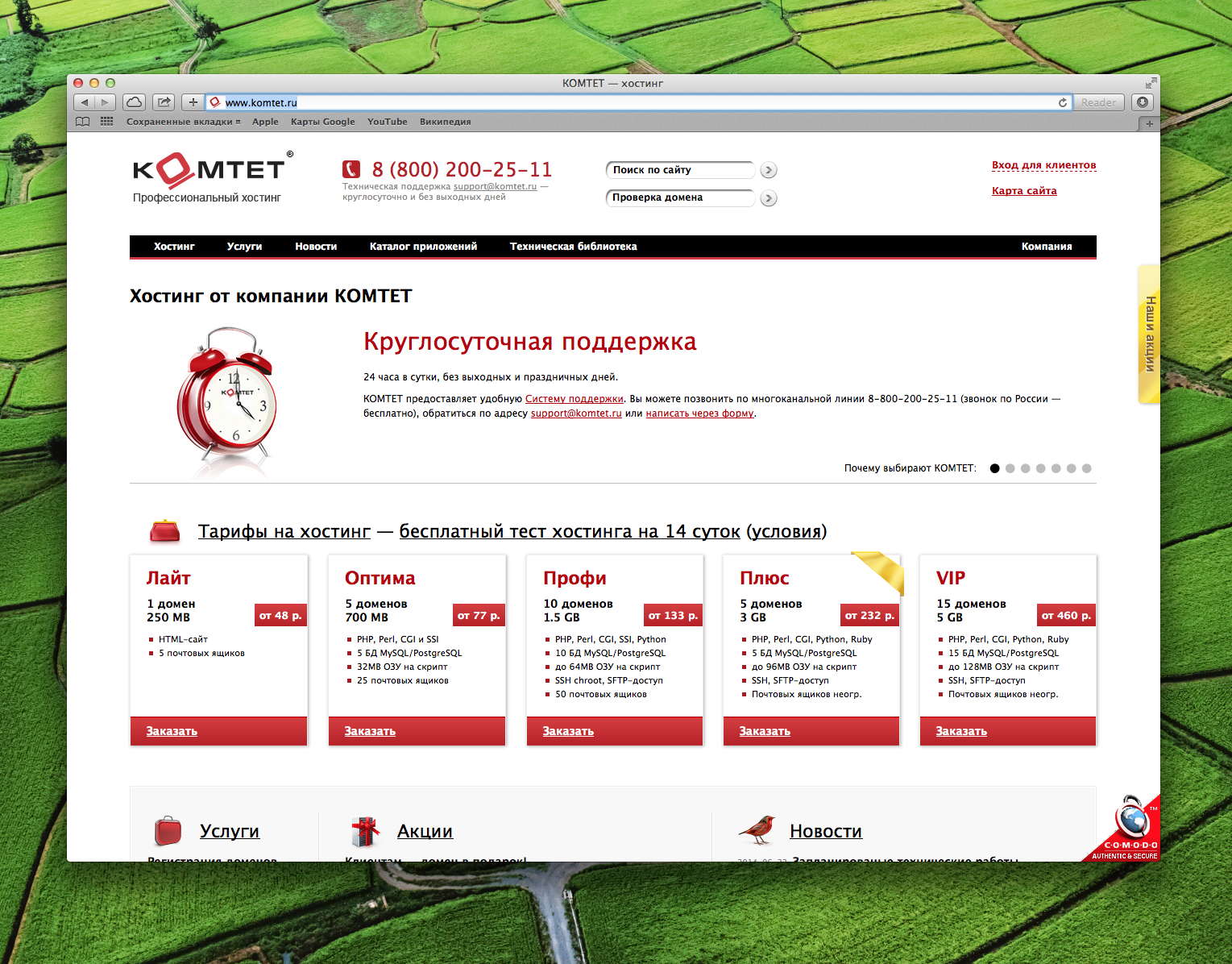Open Каталог приложений menu

tap(423, 247)
